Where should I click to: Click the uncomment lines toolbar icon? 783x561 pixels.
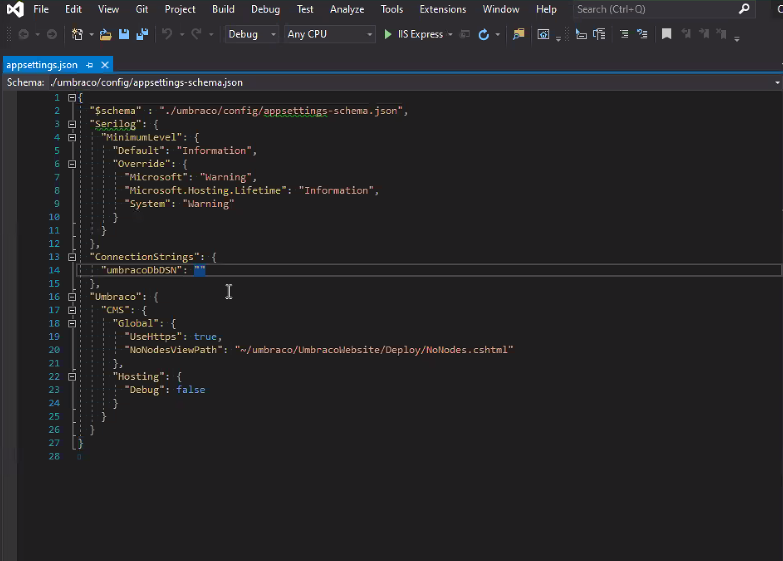[642, 34]
